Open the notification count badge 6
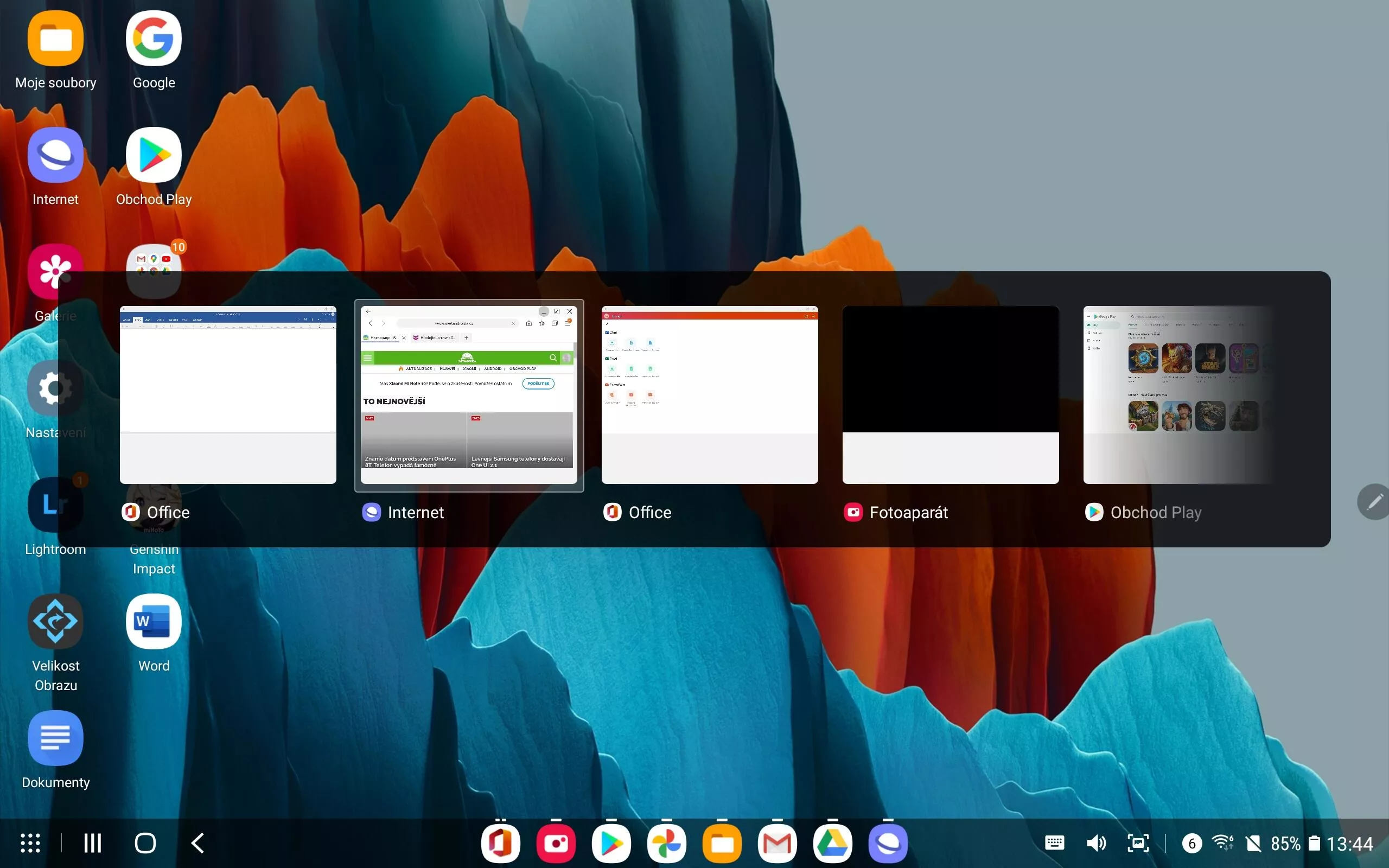 coord(1192,843)
